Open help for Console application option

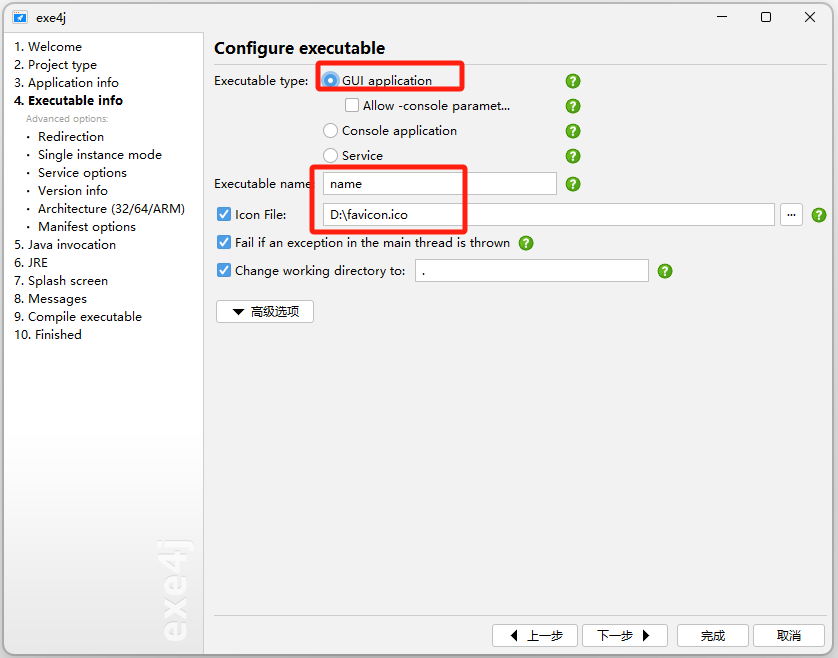573,131
